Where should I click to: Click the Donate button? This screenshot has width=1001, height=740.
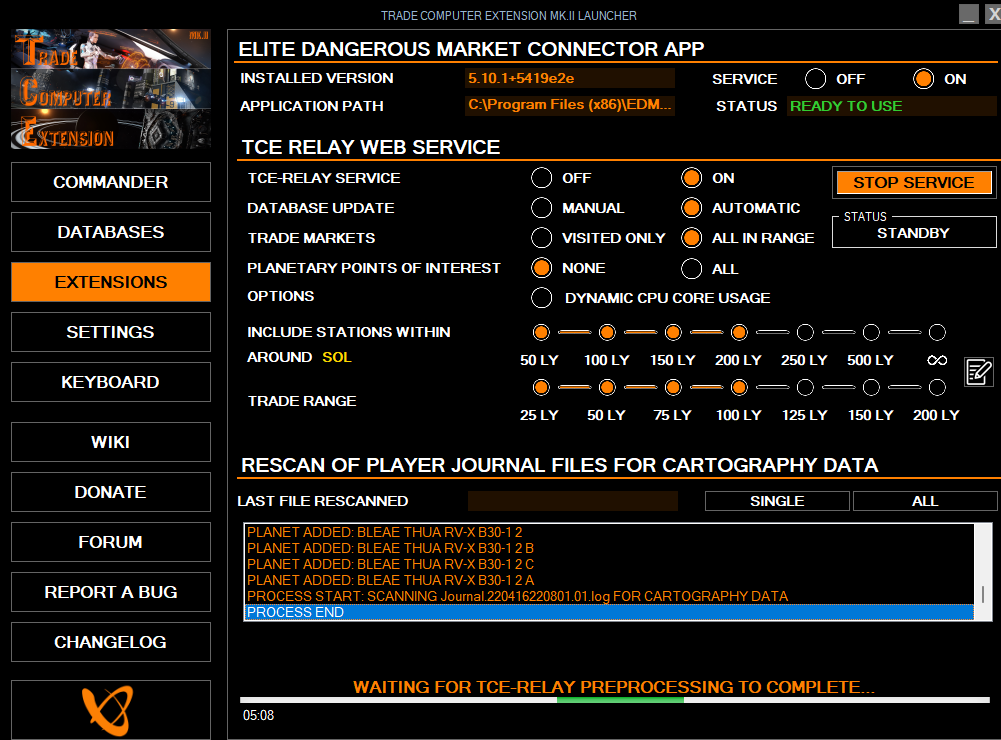[111, 492]
